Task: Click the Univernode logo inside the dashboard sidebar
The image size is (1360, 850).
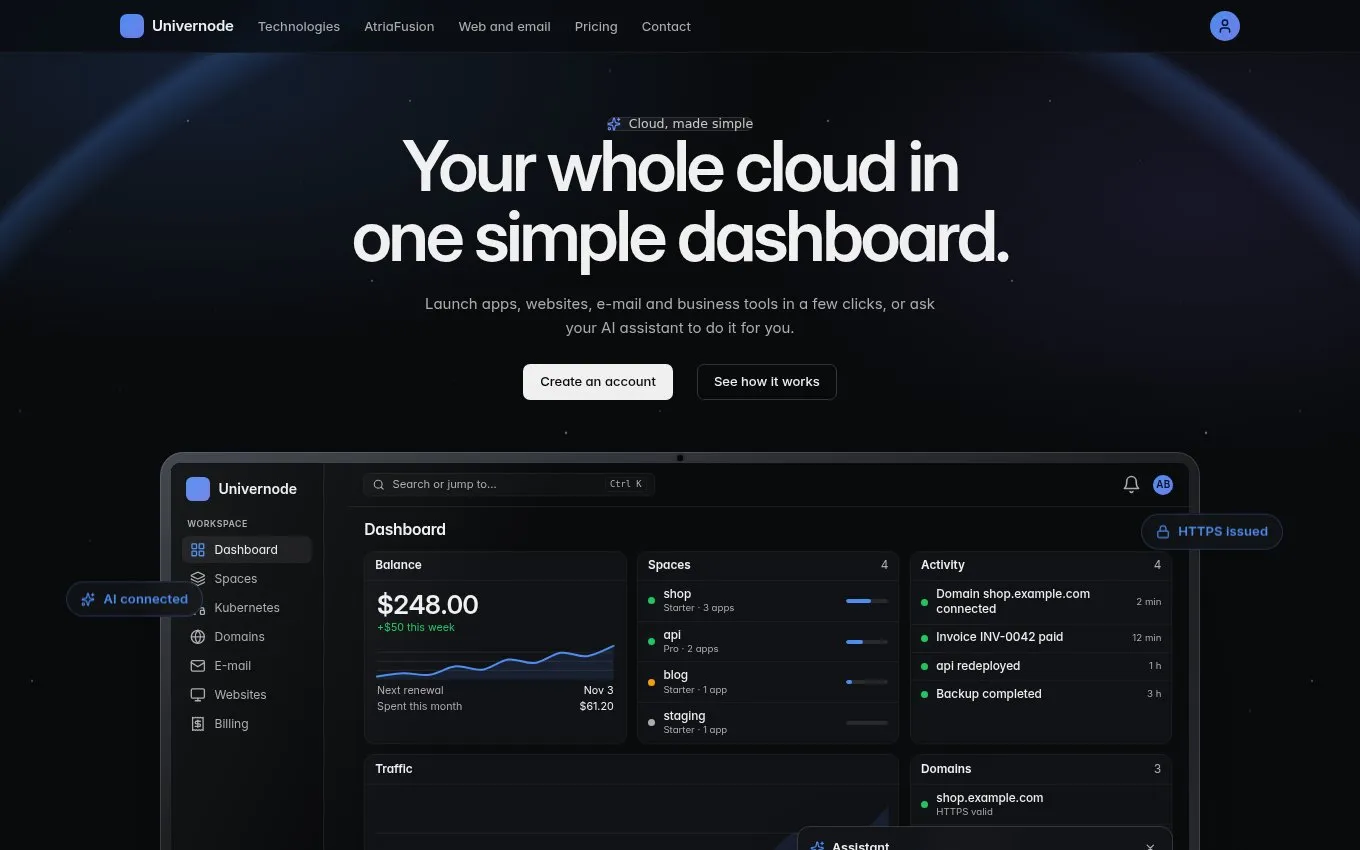Action: point(198,489)
